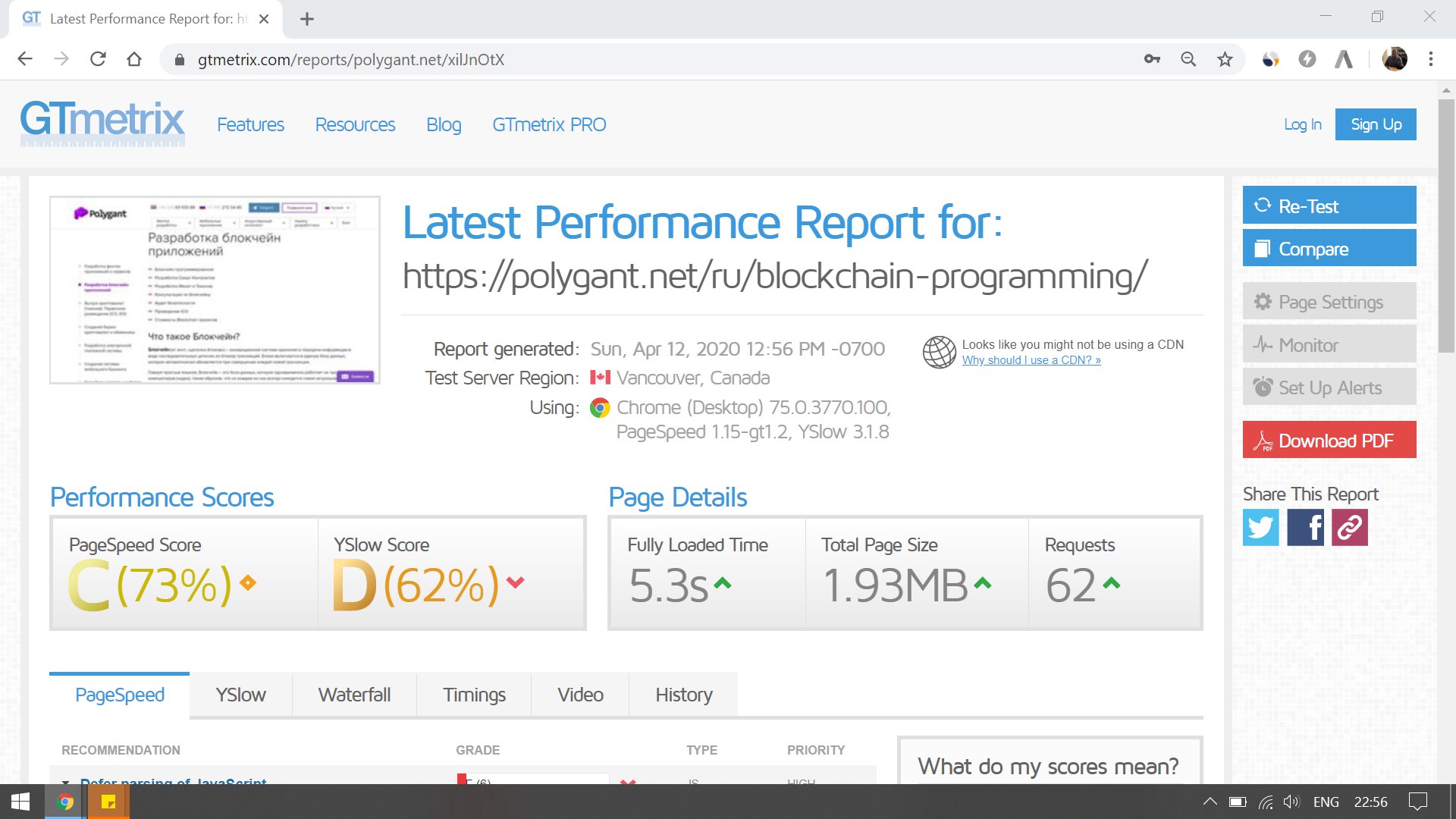Click the Download PDF button
Screen dimensions: 1456x819
tap(1329, 440)
